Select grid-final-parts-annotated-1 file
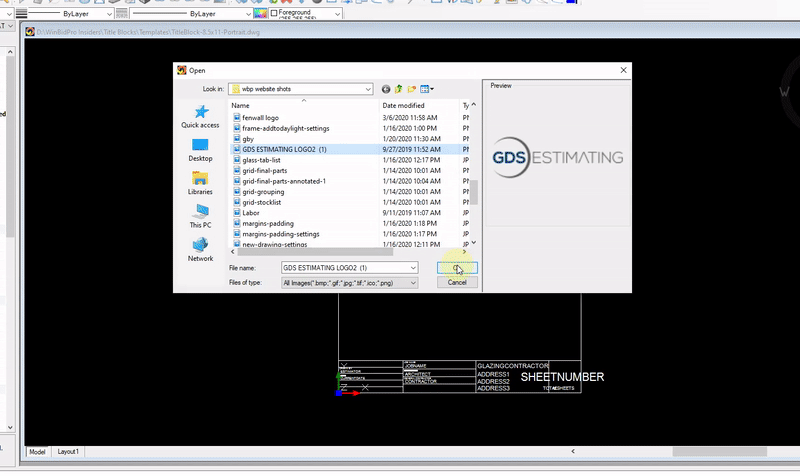The width and height of the screenshot is (800, 476). (284, 181)
